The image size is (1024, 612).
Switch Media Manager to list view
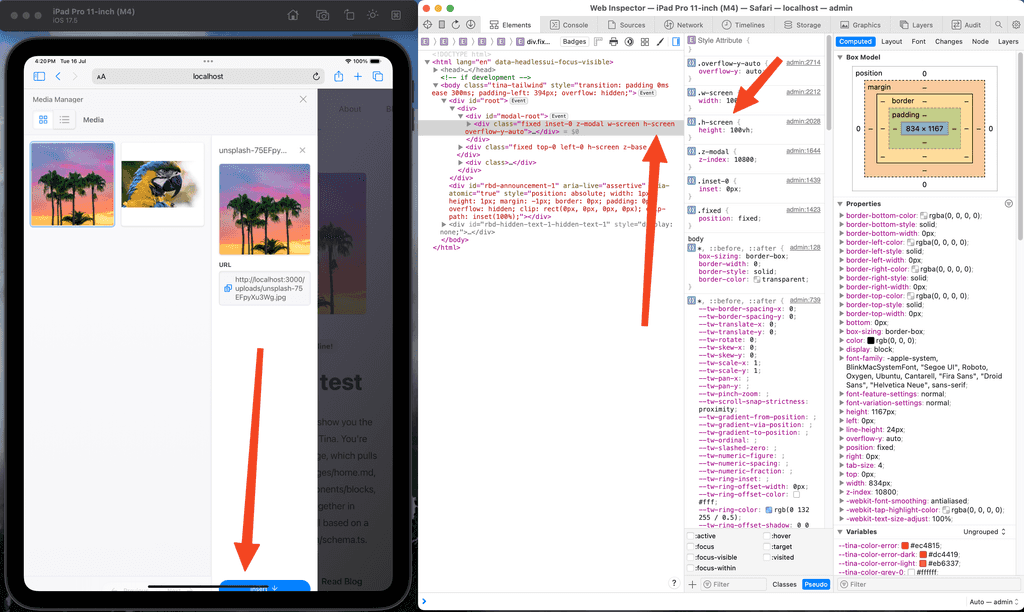point(64,120)
